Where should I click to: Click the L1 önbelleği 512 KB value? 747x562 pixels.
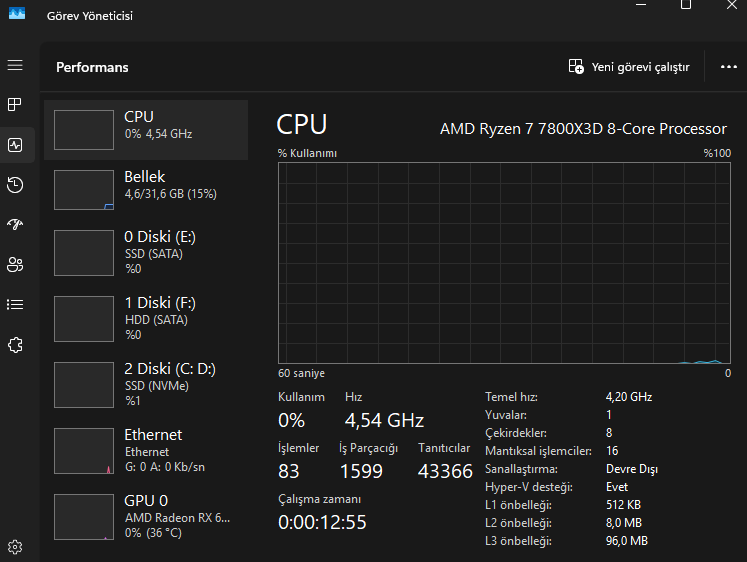point(623,505)
